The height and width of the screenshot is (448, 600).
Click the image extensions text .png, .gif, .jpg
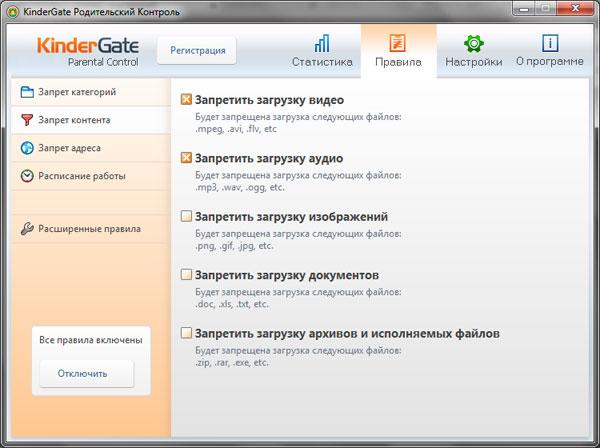pyautogui.click(x=234, y=246)
